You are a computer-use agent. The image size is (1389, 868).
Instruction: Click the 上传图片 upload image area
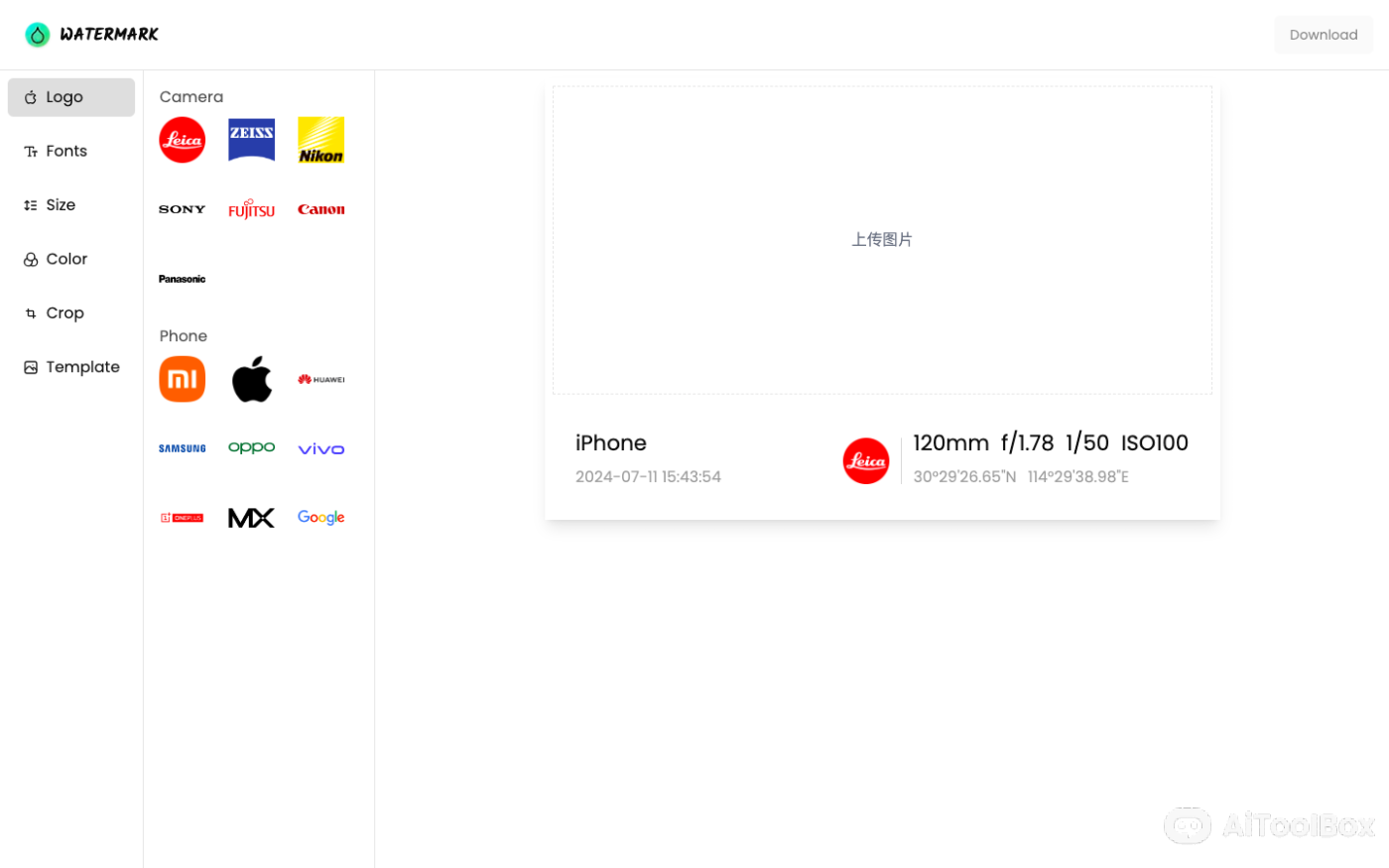tap(882, 240)
